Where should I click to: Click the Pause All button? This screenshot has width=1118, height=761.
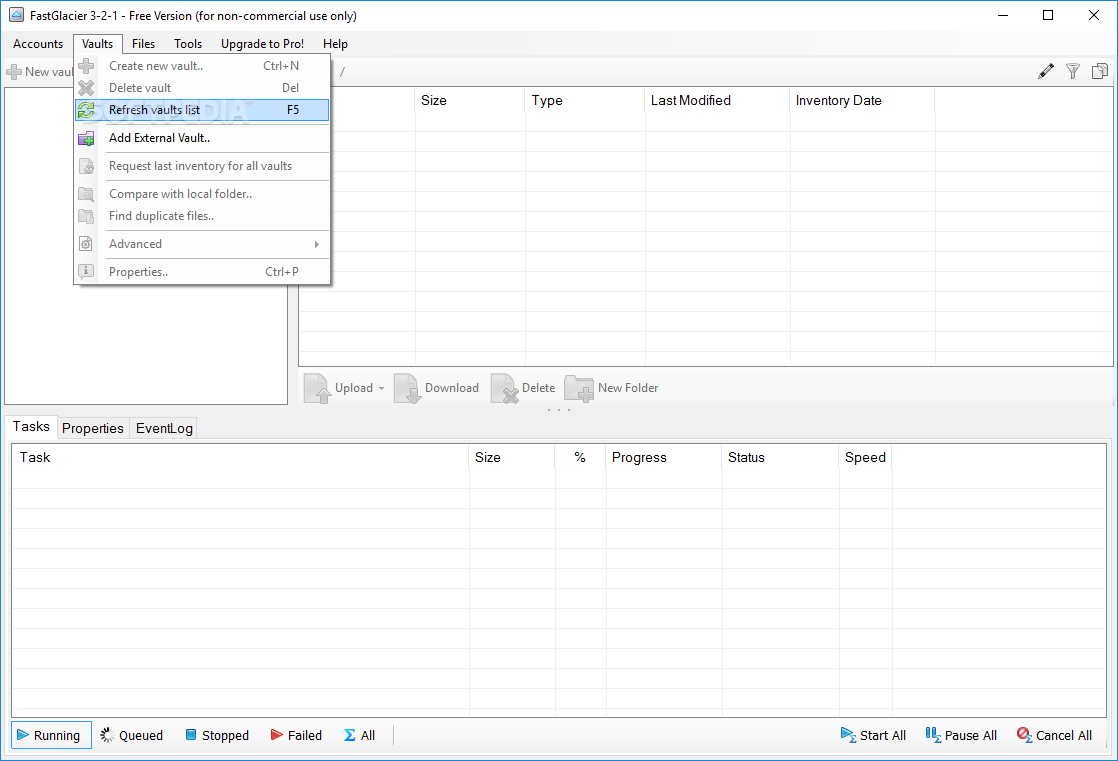click(x=961, y=735)
